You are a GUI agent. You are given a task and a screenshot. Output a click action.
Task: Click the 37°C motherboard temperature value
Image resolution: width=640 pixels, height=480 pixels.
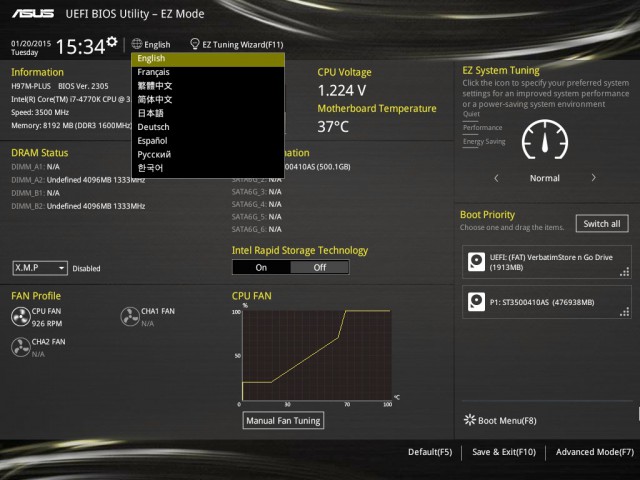point(333,127)
